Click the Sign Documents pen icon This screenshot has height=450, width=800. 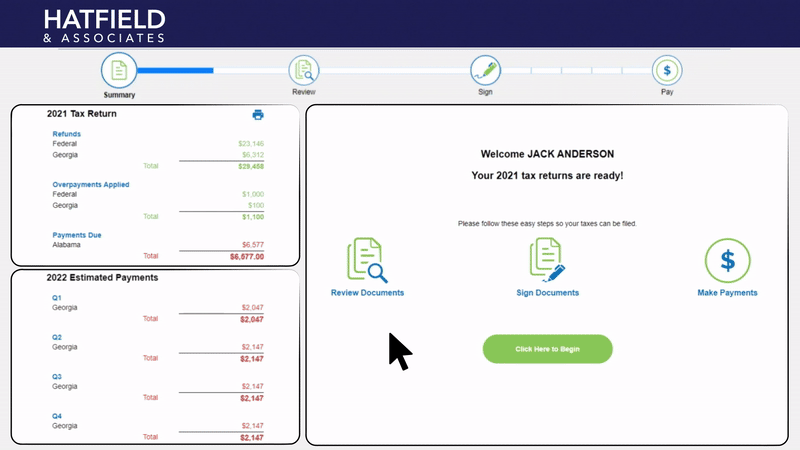tap(547, 260)
